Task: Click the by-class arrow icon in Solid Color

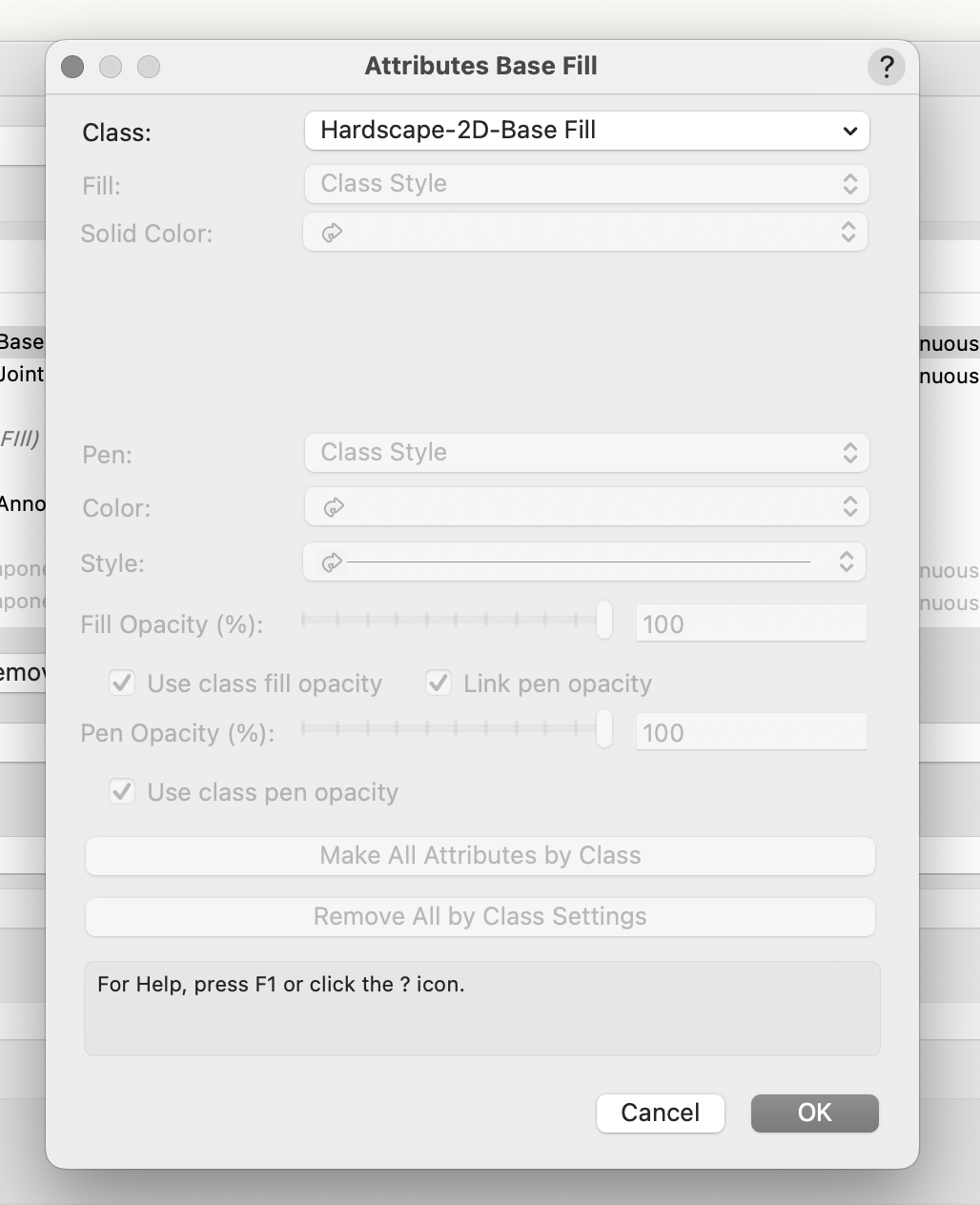Action: click(332, 233)
